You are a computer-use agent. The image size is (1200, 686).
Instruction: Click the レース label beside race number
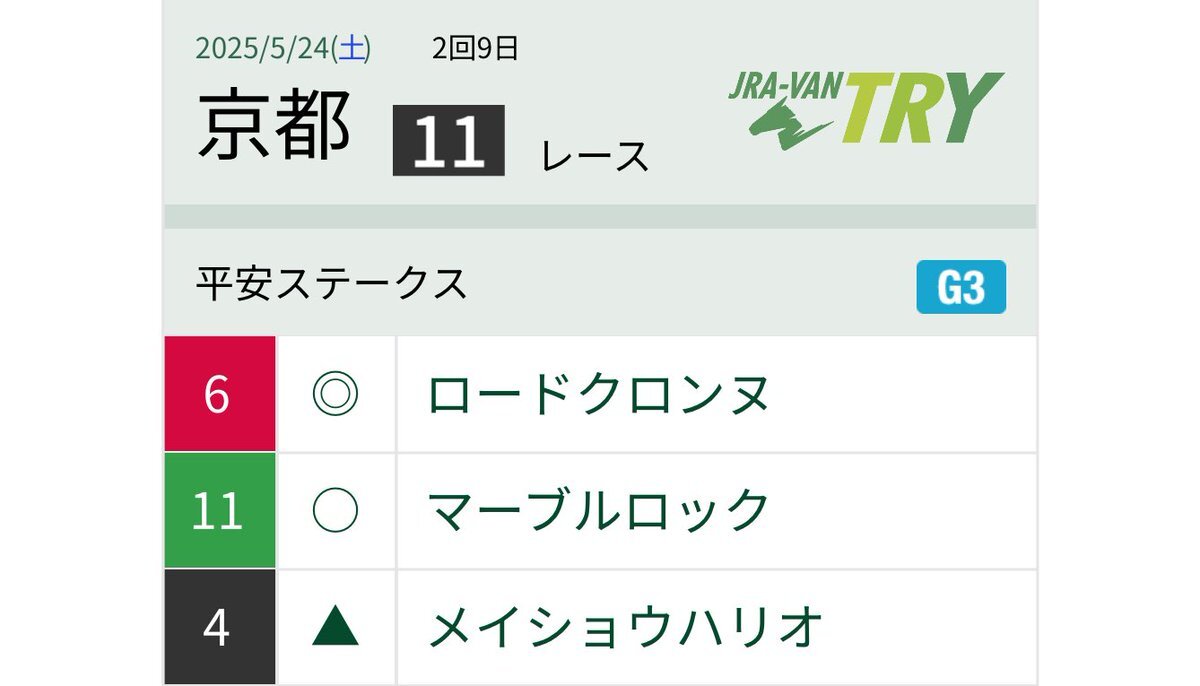[595, 157]
